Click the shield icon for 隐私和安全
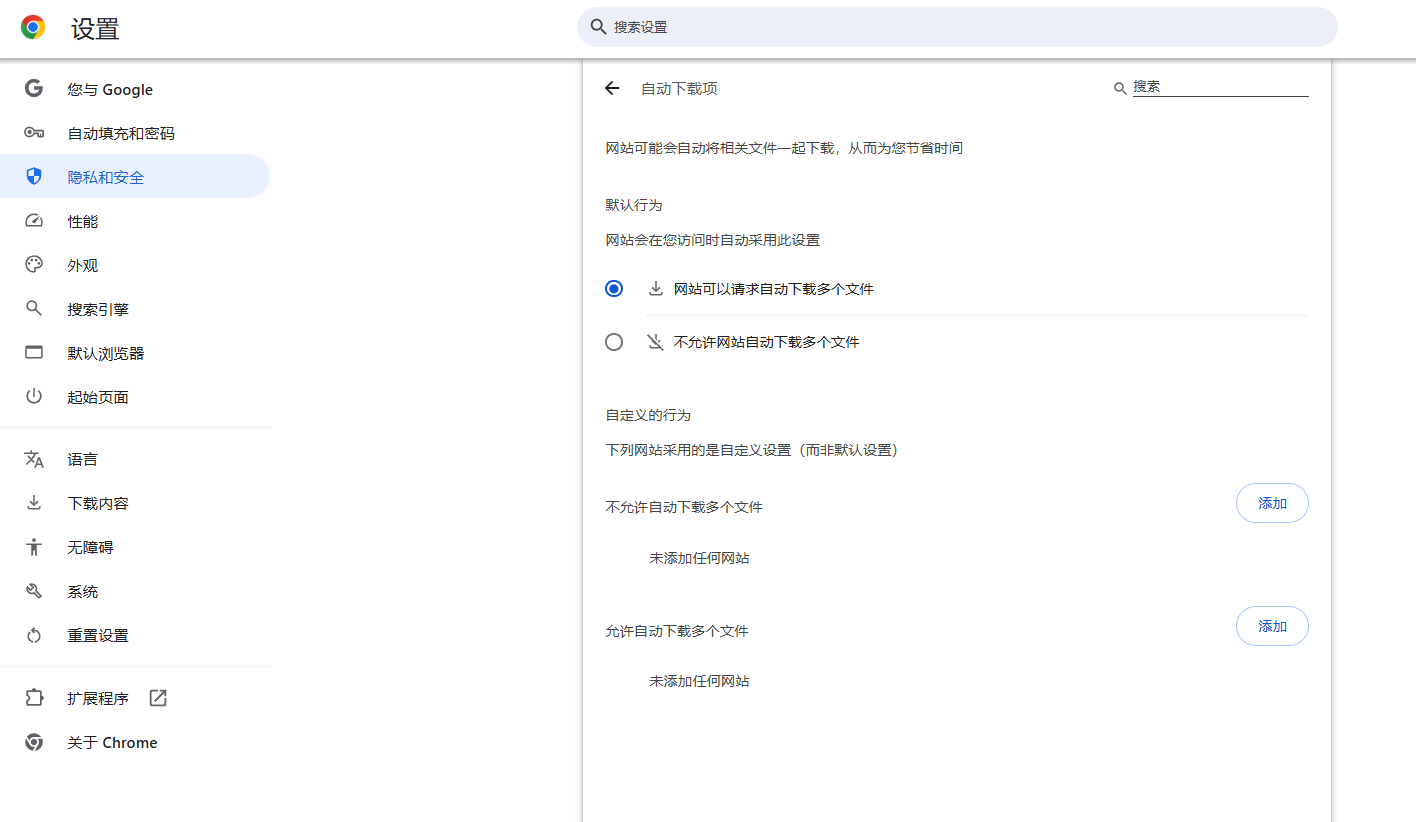 [34, 177]
